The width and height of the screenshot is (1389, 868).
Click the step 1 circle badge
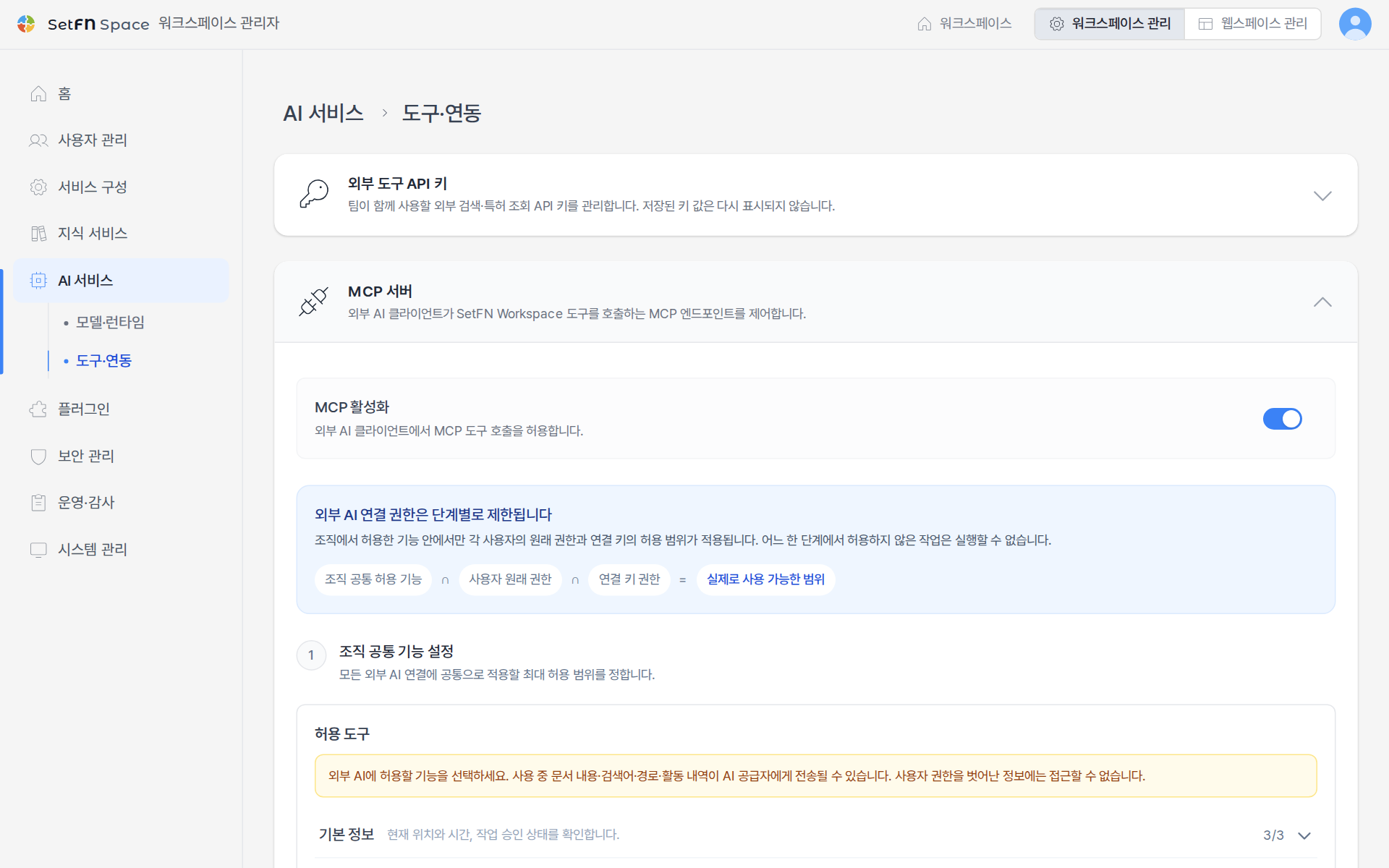click(x=311, y=655)
